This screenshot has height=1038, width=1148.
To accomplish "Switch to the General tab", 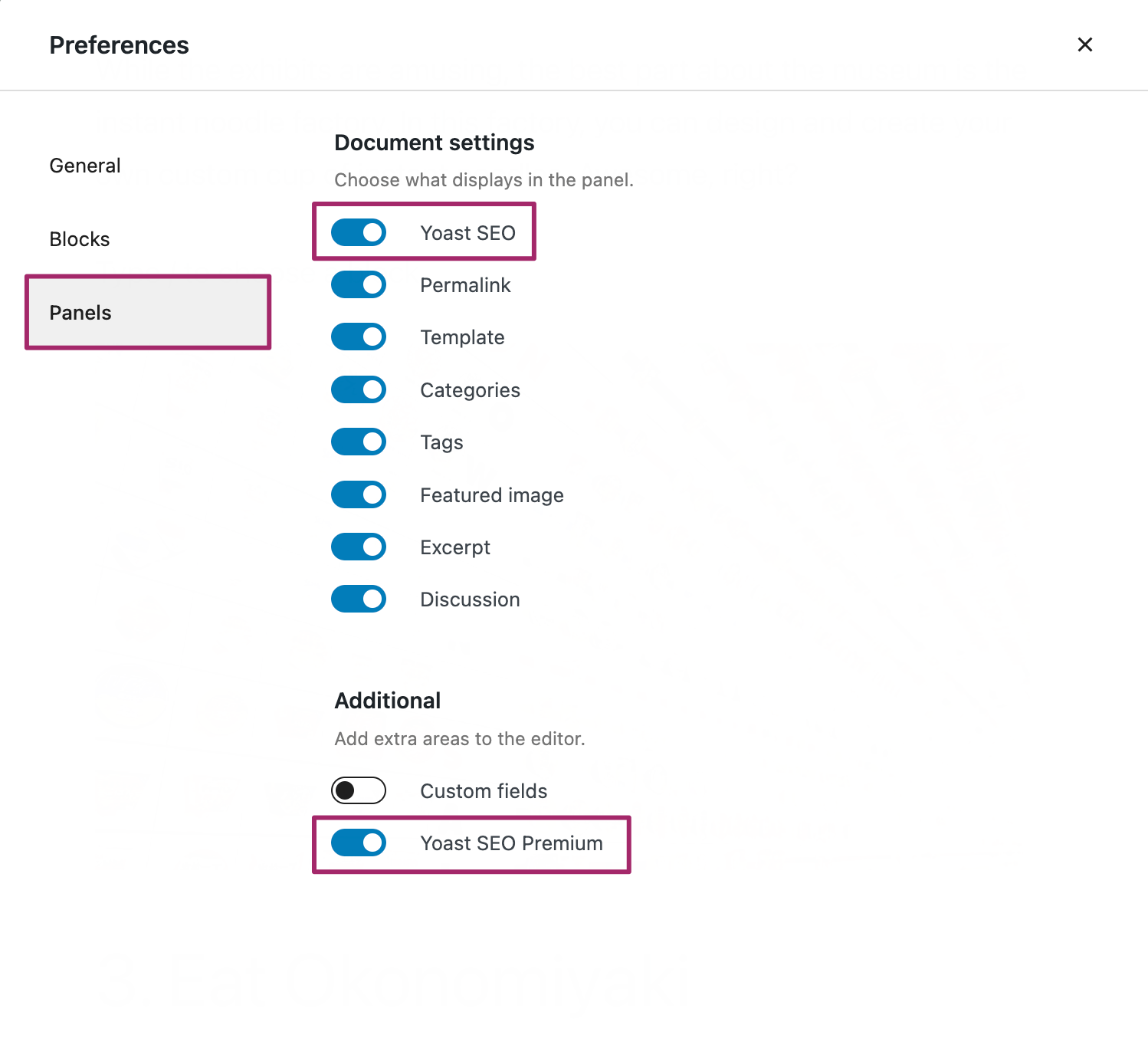I will (x=85, y=166).
